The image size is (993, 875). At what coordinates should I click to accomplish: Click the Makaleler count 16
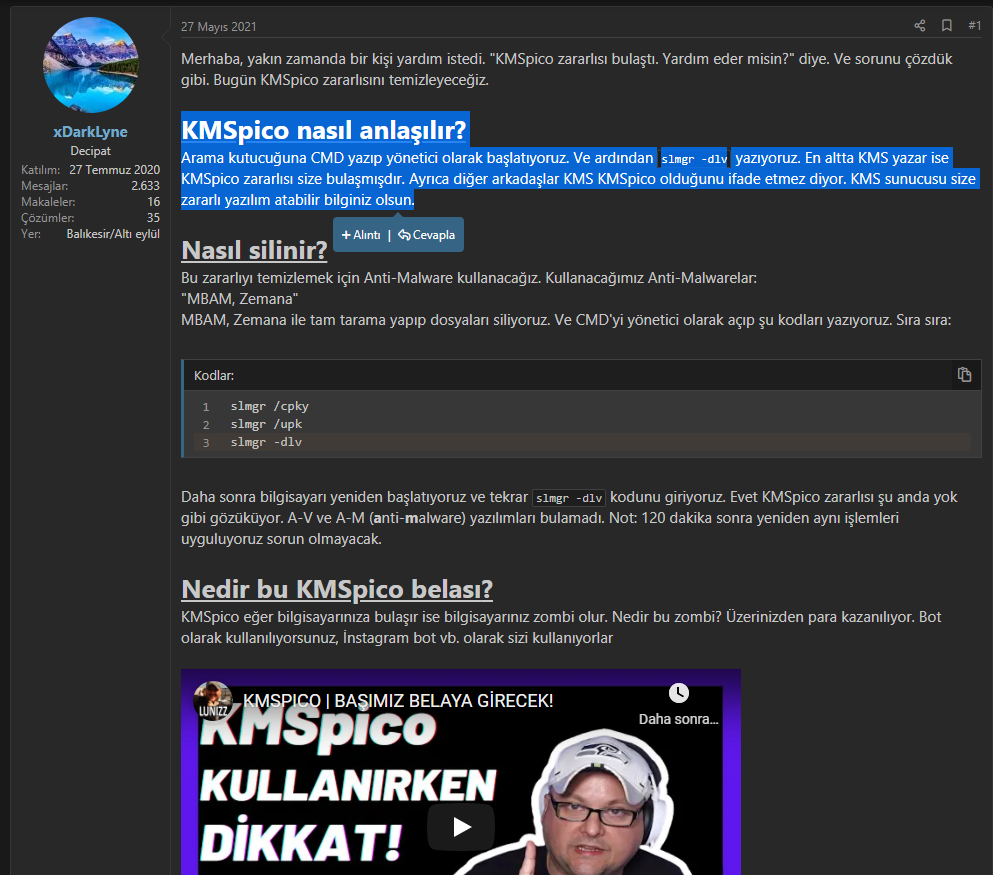pyautogui.click(x=153, y=201)
